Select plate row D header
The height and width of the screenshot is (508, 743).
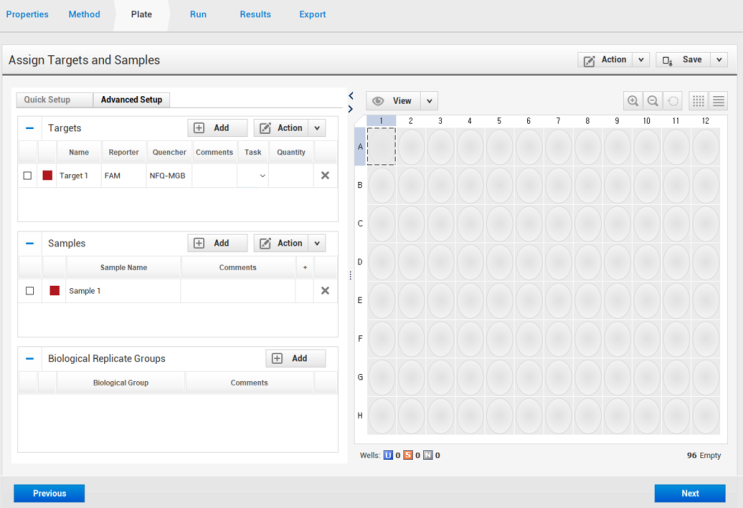[x=360, y=262]
